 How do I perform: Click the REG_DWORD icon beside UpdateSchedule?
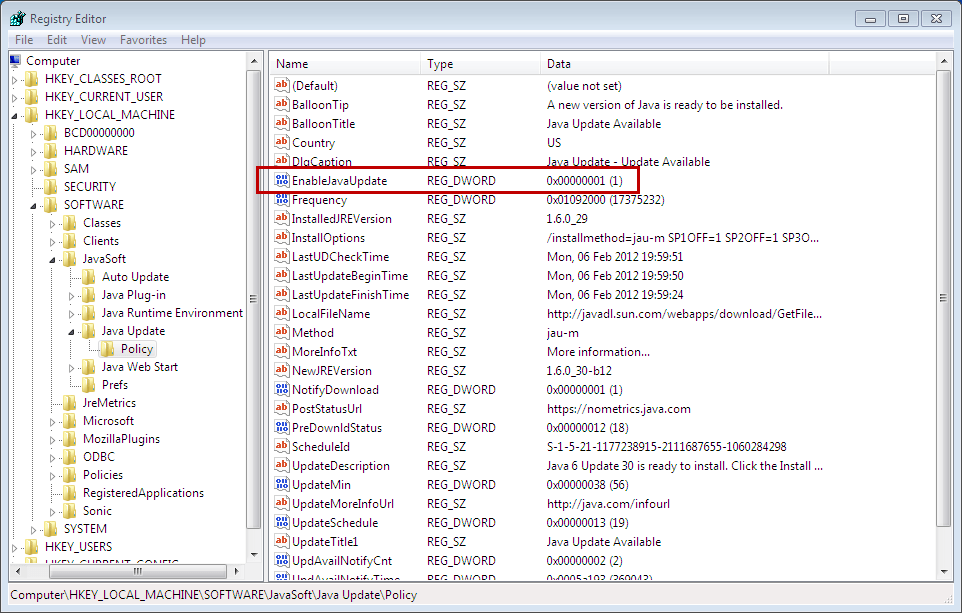(280, 522)
